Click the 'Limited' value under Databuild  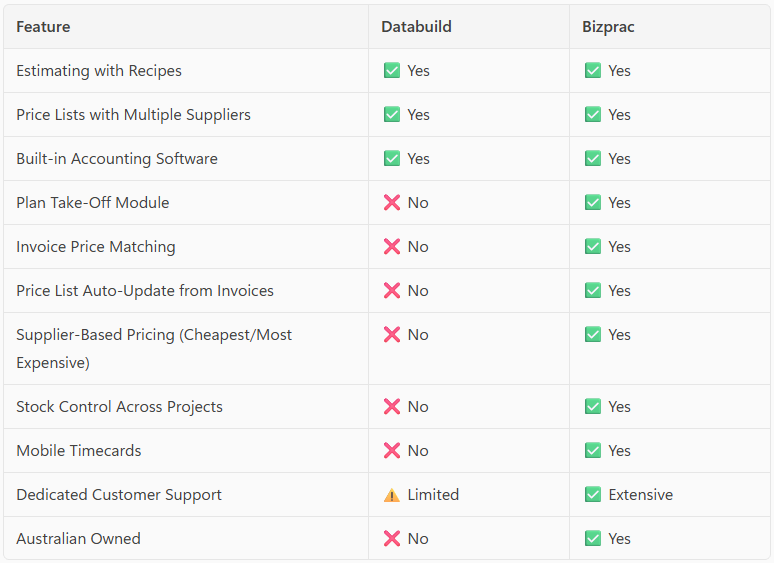(x=433, y=494)
